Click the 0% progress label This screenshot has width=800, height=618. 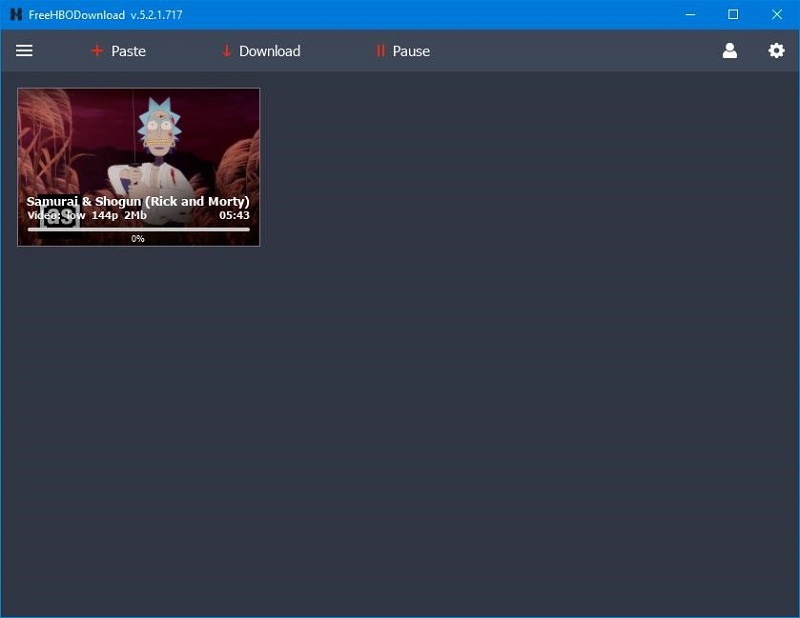[138, 238]
